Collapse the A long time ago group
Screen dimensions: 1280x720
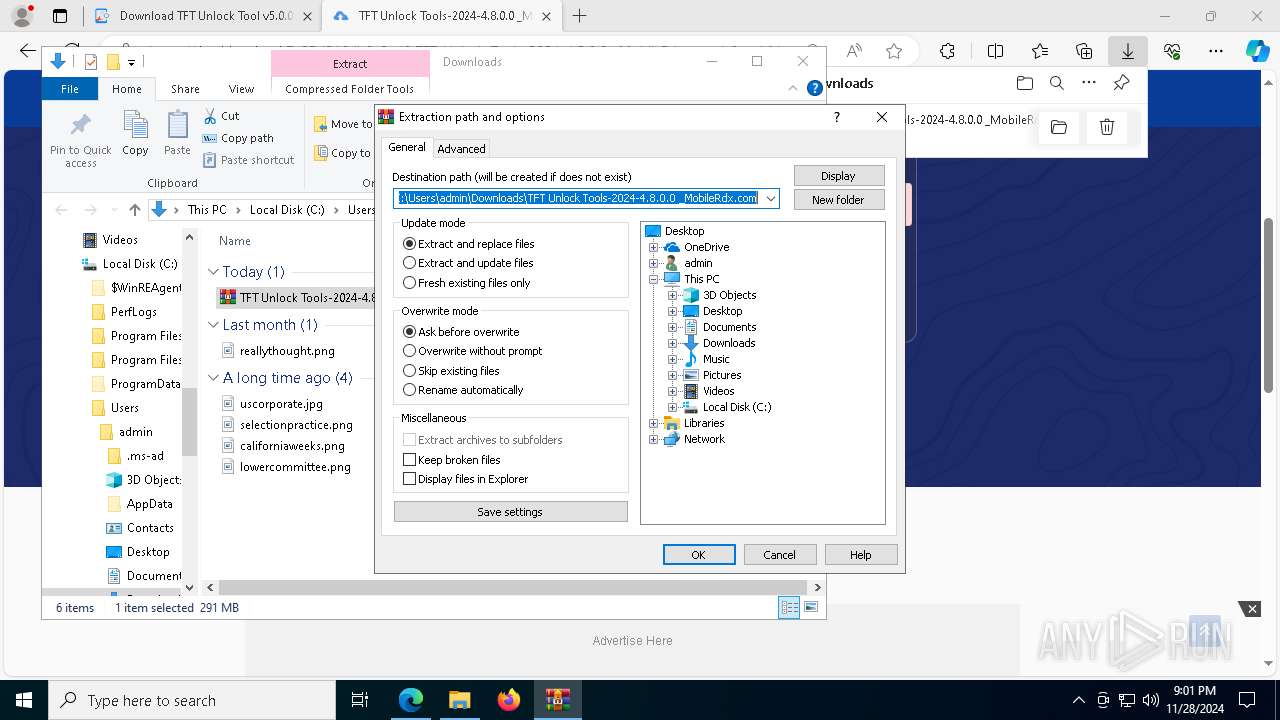click(x=213, y=378)
